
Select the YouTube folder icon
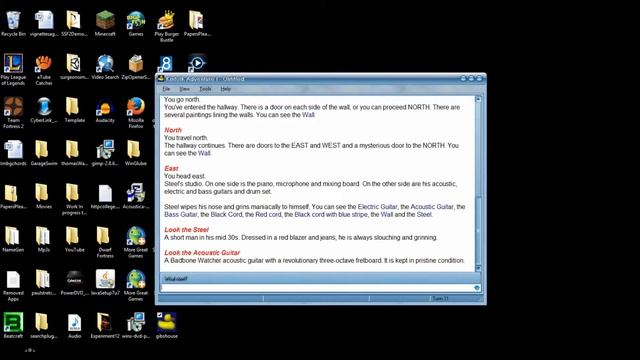point(74,240)
